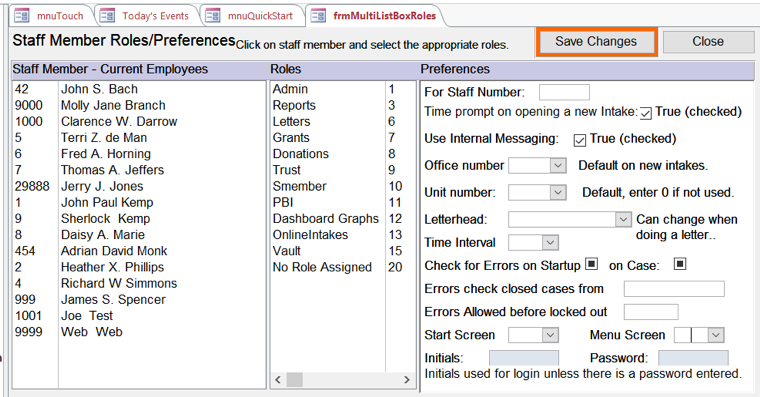
Task: Select the Grants role
Action: (343, 138)
